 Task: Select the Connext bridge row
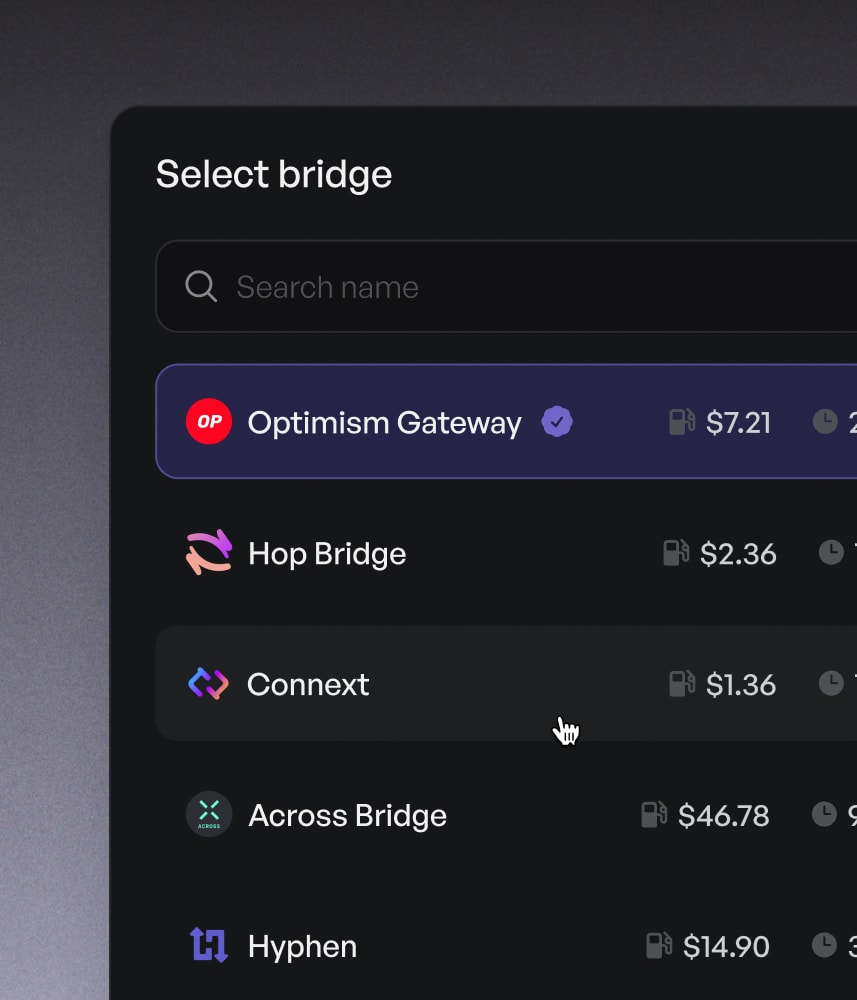point(308,685)
